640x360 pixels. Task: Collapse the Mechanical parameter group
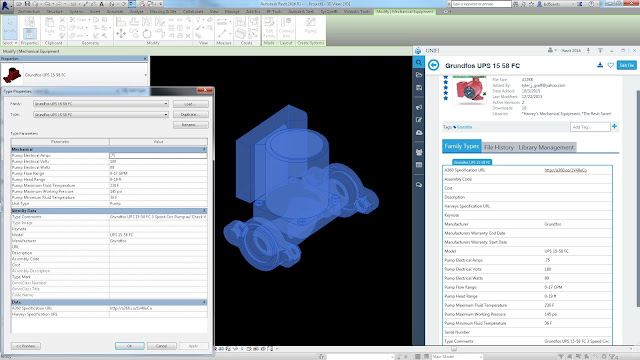[204, 150]
